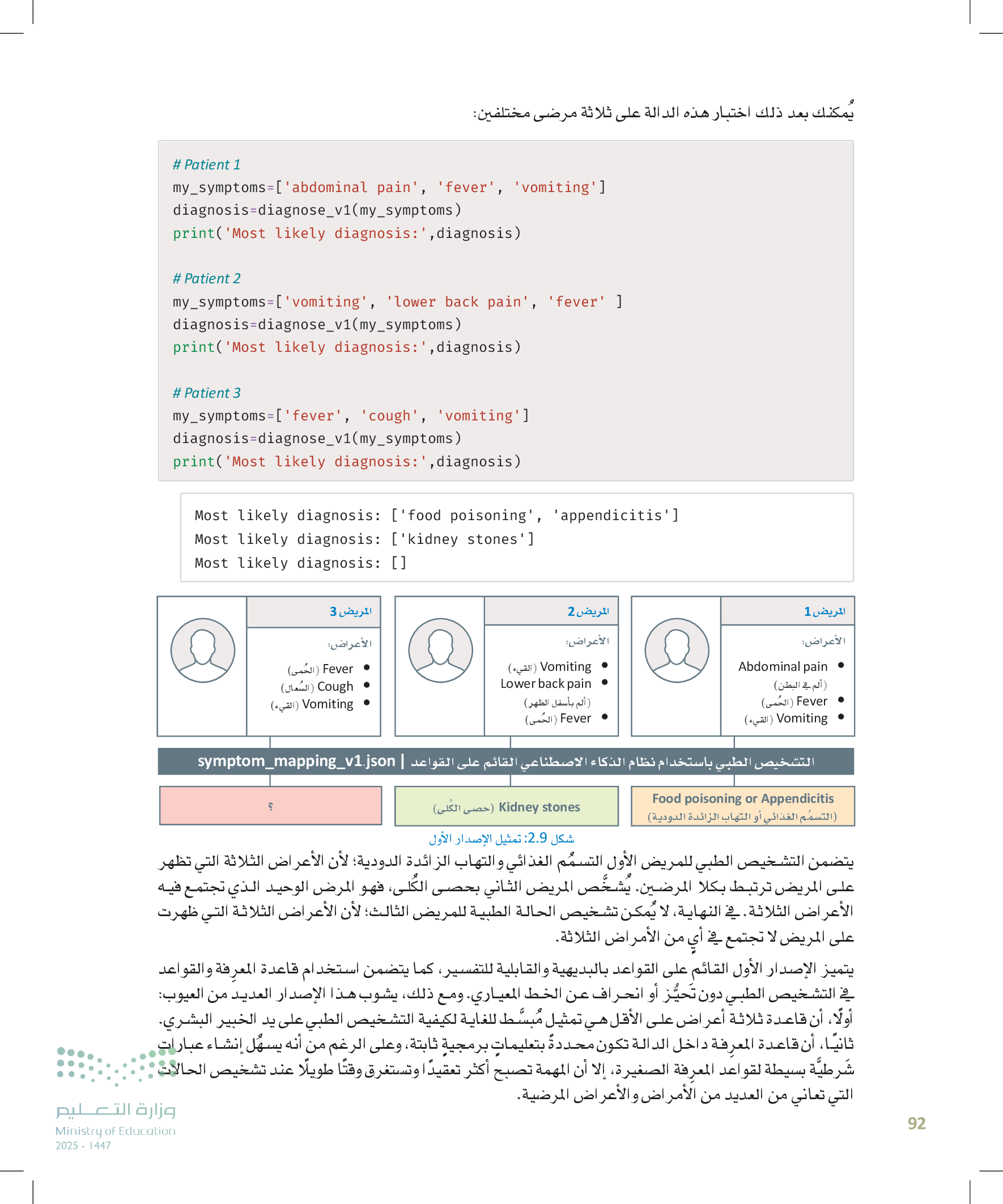Click the Patient 3 avatar icon
Viewport: 1003px width, 1204px height.
[x=202, y=650]
